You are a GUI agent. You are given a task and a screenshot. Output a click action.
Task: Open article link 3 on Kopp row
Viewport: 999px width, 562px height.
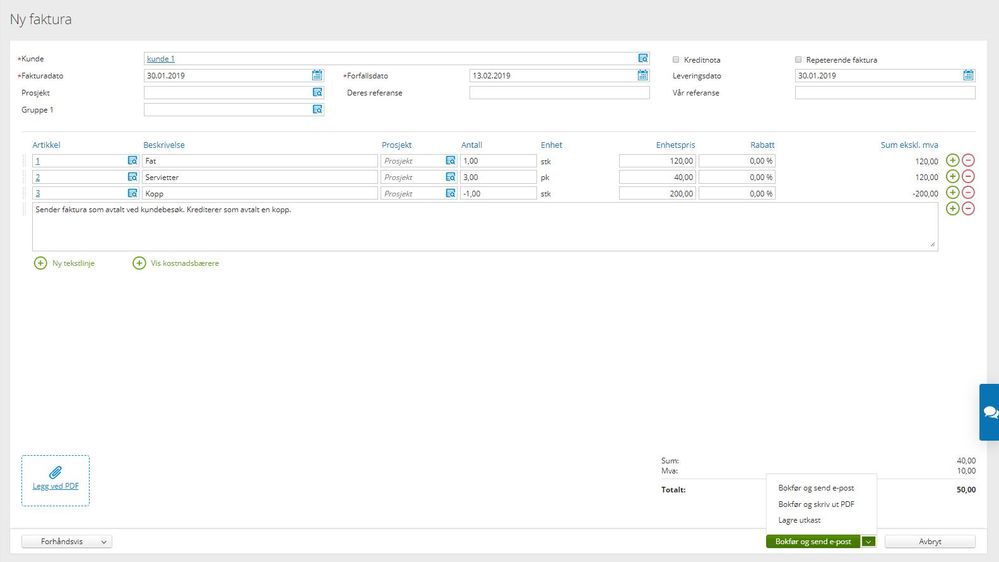click(38, 194)
